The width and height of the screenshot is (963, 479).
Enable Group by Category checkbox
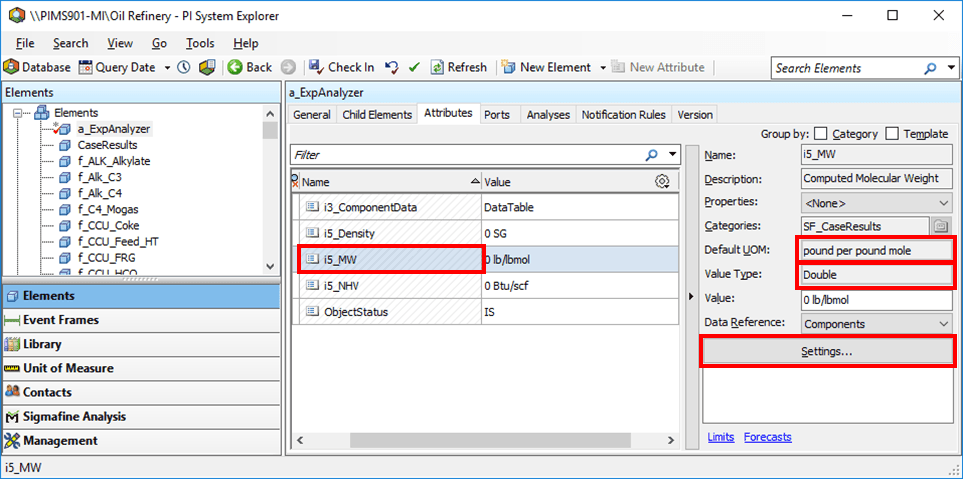click(x=821, y=134)
